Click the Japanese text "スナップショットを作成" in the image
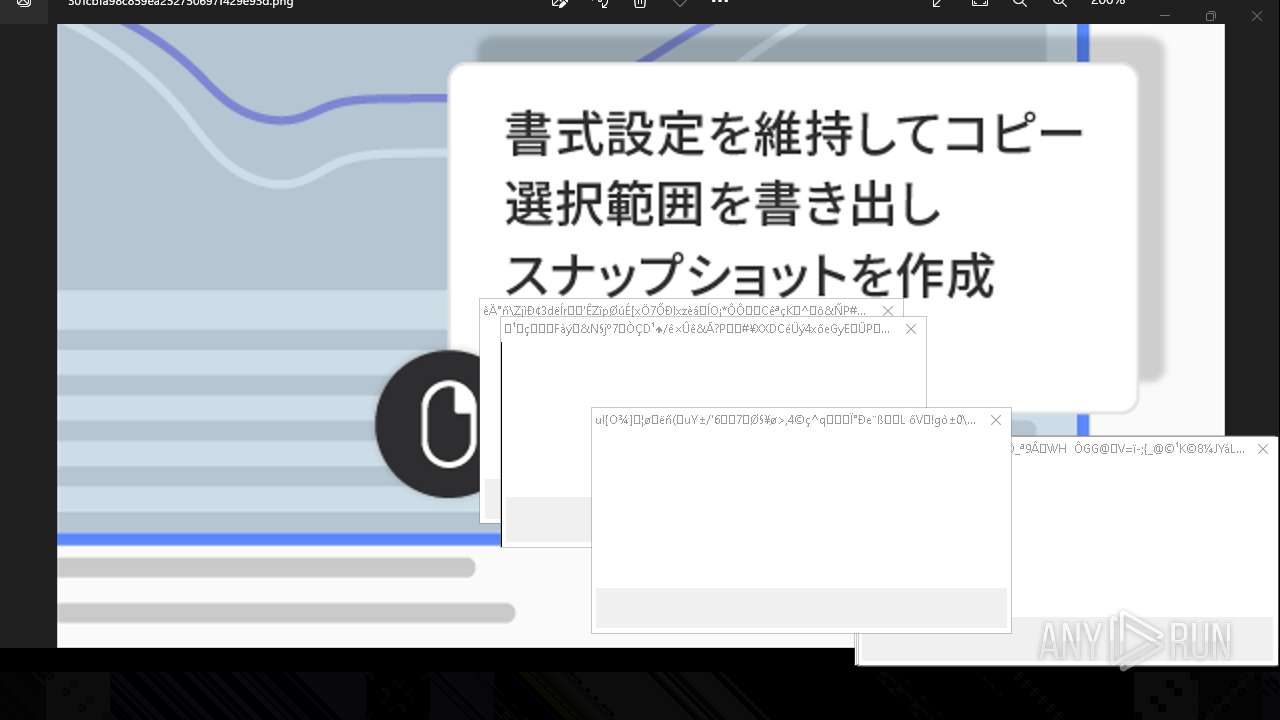Screen dimensions: 1280x720 (x=749, y=276)
